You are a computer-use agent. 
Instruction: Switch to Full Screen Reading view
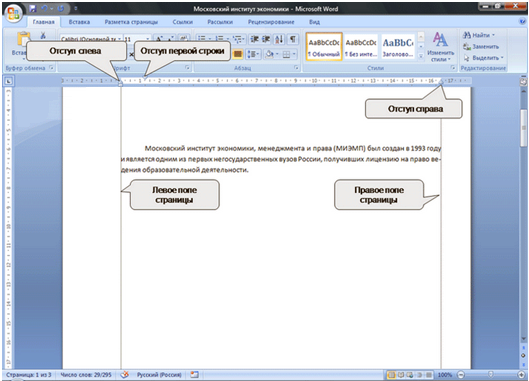click(401, 375)
